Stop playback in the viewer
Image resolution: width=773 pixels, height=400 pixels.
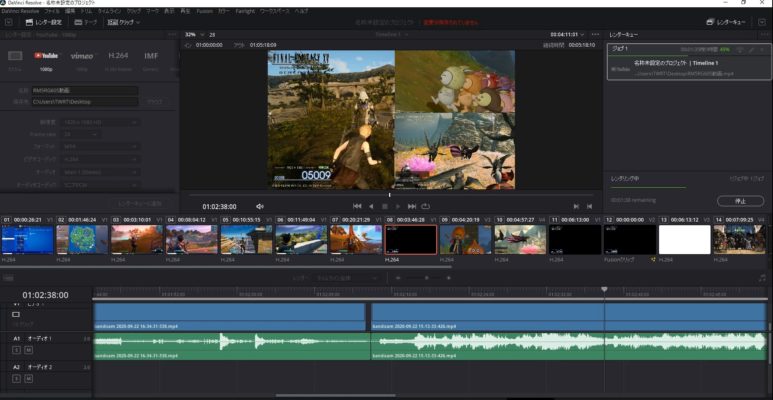pyautogui.click(x=385, y=206)
